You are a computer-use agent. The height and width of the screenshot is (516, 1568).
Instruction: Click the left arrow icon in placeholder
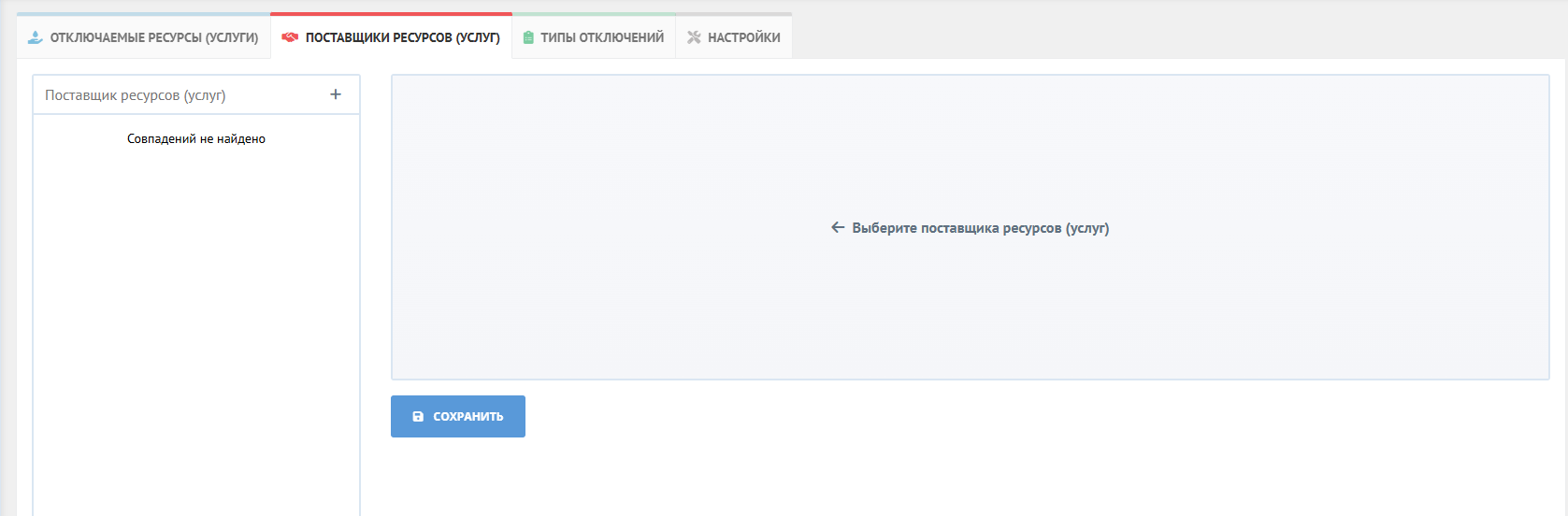point(838,227)
